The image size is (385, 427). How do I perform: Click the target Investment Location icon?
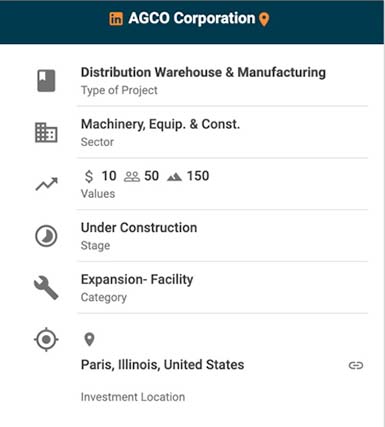(46, 339)
